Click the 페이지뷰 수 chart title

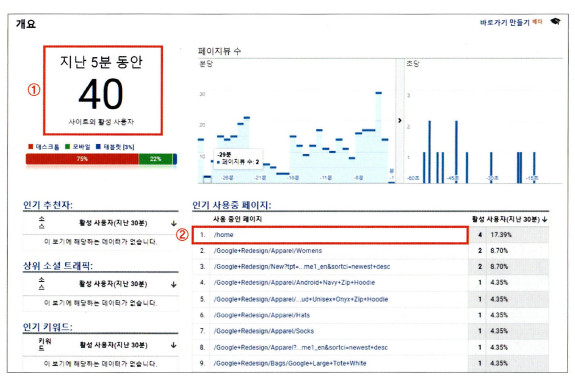click(219, 51)
